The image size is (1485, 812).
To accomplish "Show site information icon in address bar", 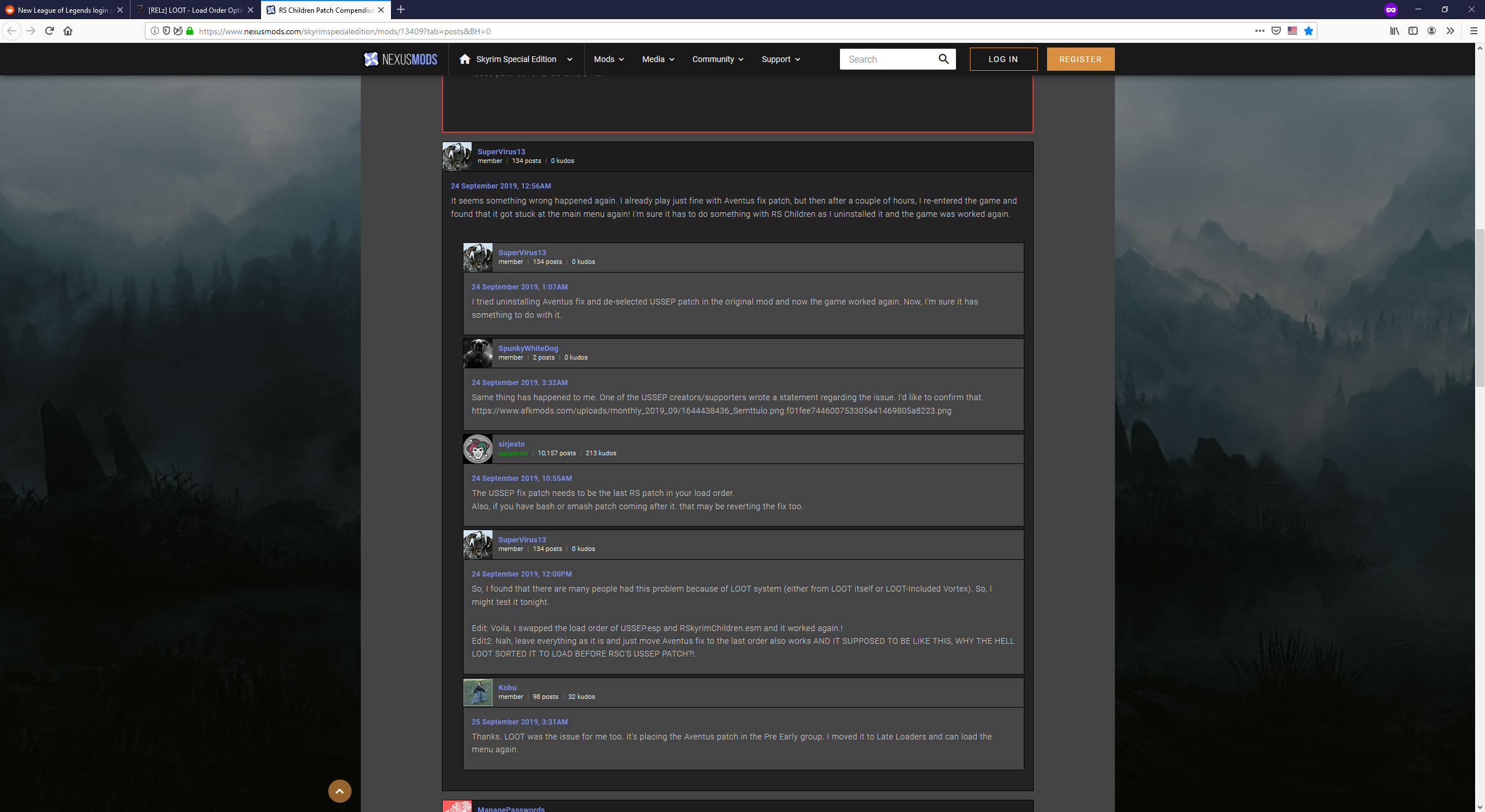I will point(155,31).
